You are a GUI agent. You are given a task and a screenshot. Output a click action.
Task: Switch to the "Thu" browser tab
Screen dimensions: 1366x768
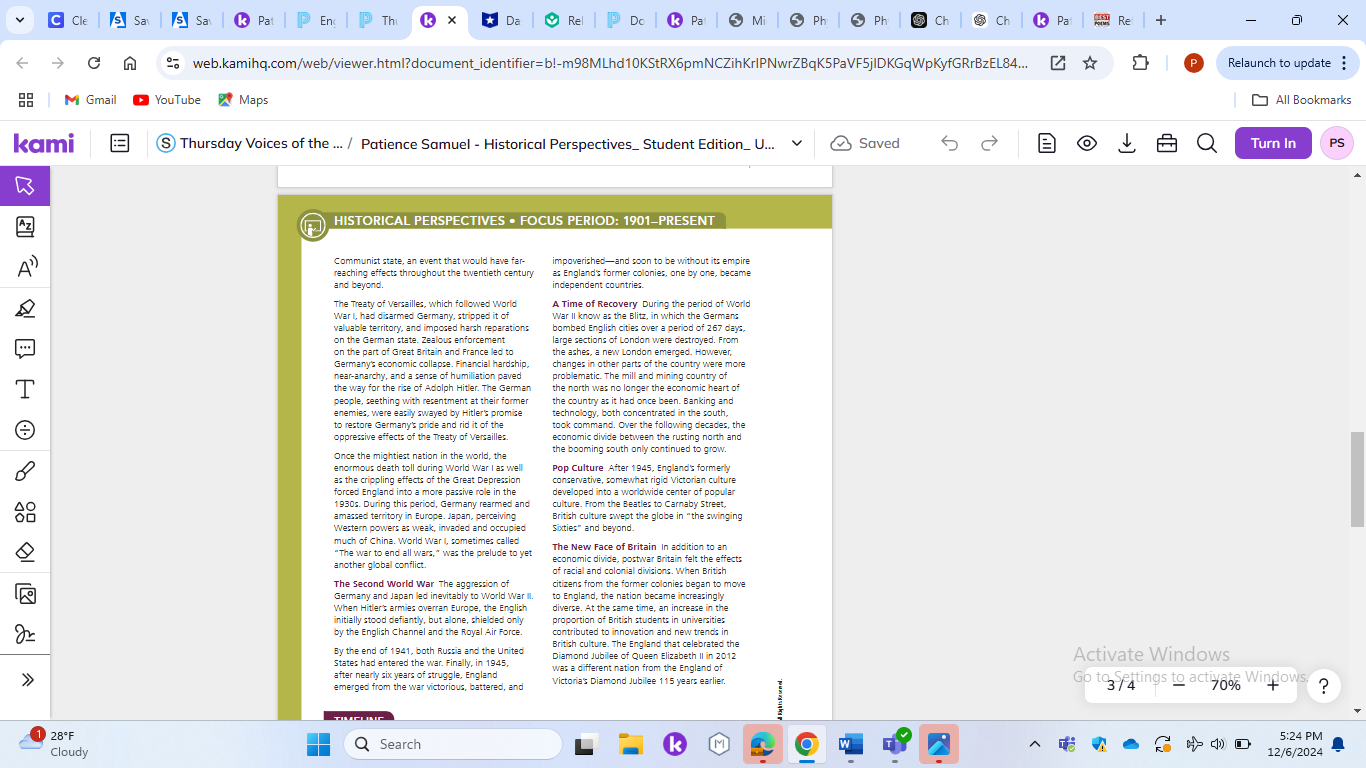[x=378, y=20]
